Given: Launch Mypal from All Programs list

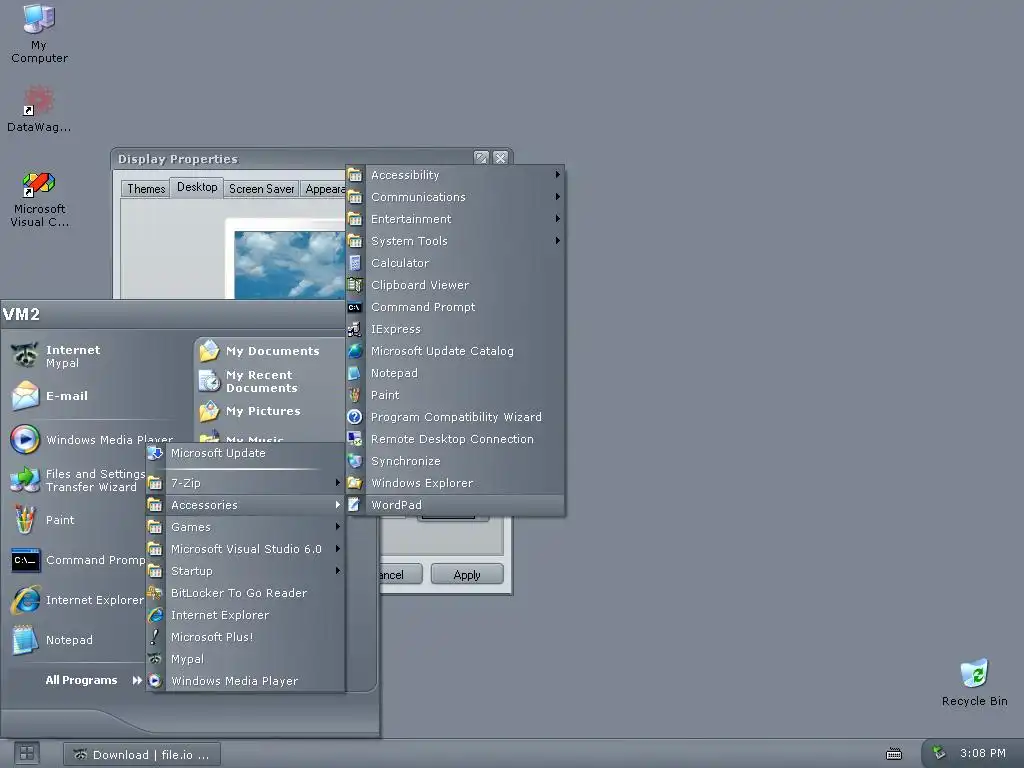Looking at the screenshot, I should coord(245,659).
